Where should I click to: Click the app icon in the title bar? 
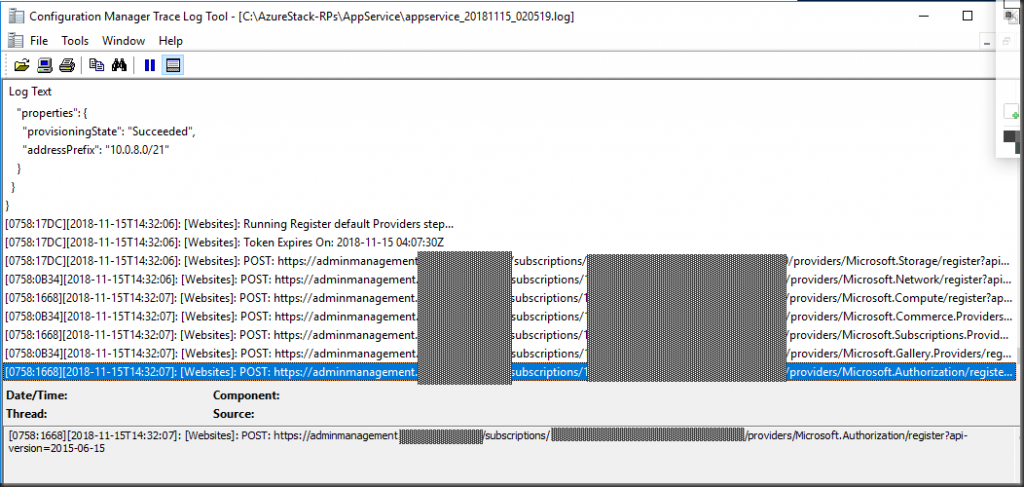14,17
